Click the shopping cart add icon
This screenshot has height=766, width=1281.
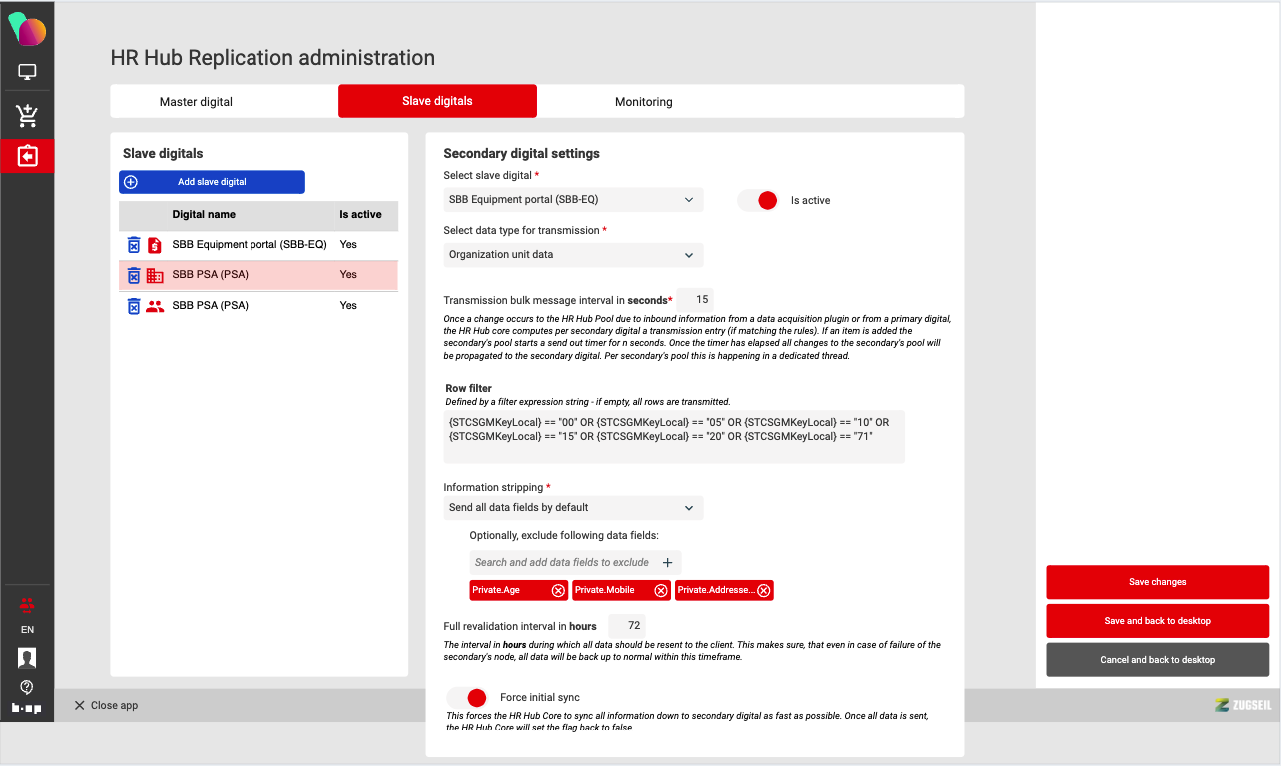tap(27, 116)
